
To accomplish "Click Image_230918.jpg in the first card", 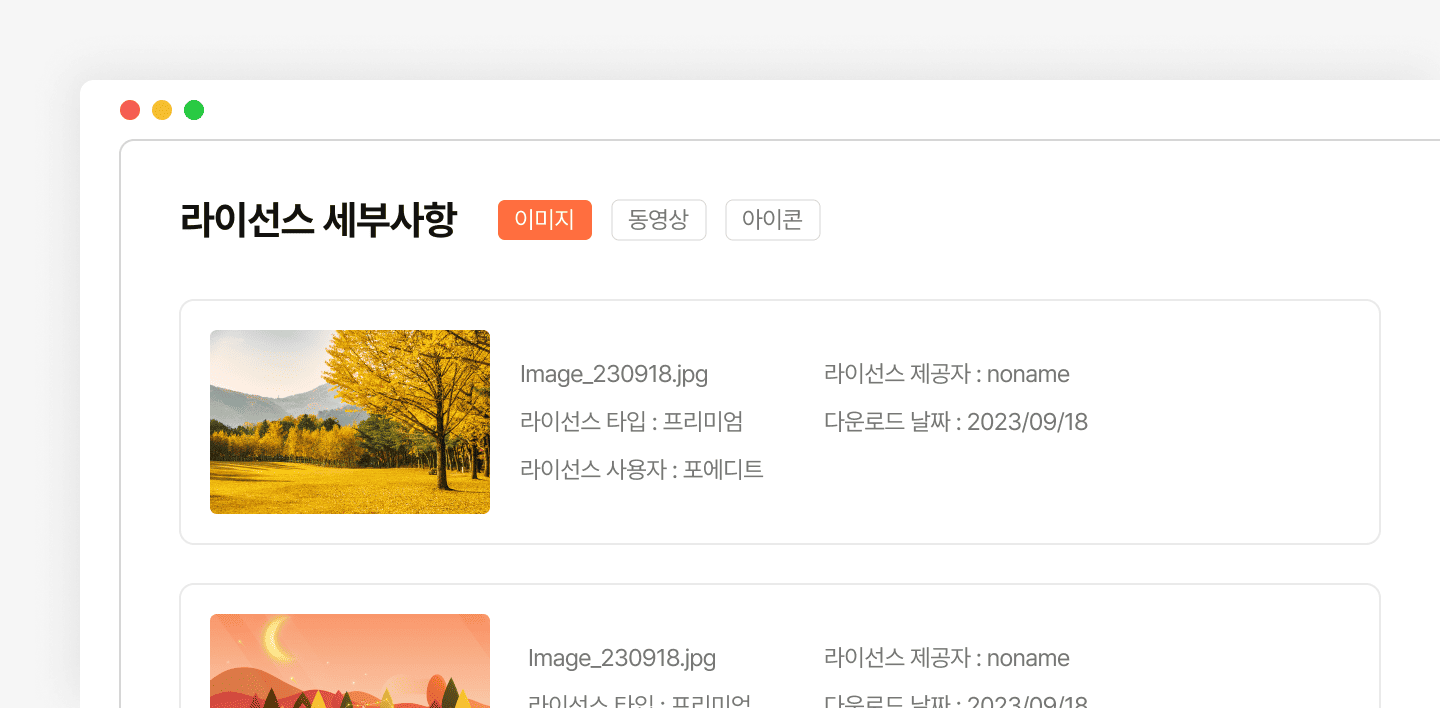I will pyautogui.click(x=614, y=375).
